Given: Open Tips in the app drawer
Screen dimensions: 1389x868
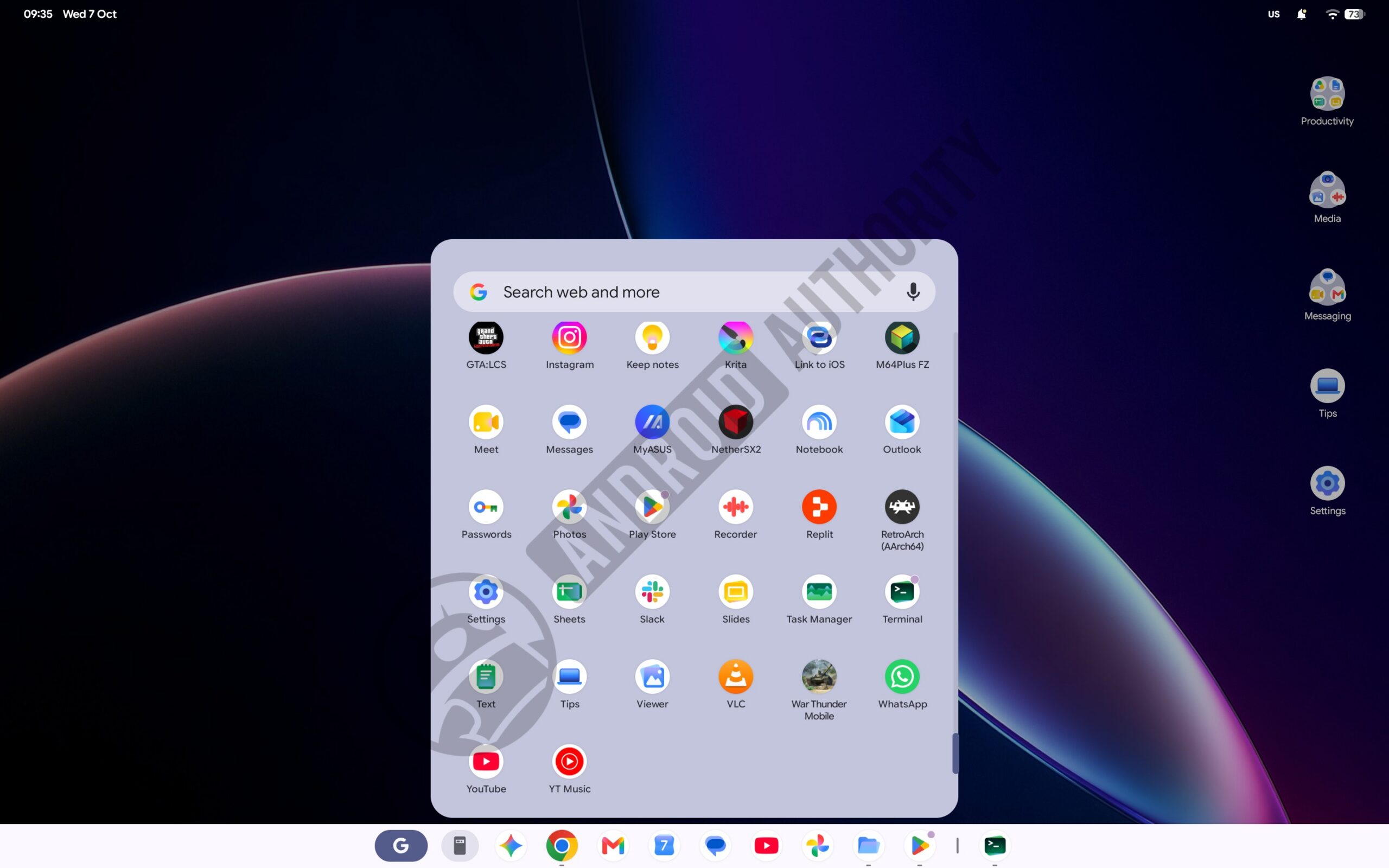Looking at the screenshot, I should point(569,677).
